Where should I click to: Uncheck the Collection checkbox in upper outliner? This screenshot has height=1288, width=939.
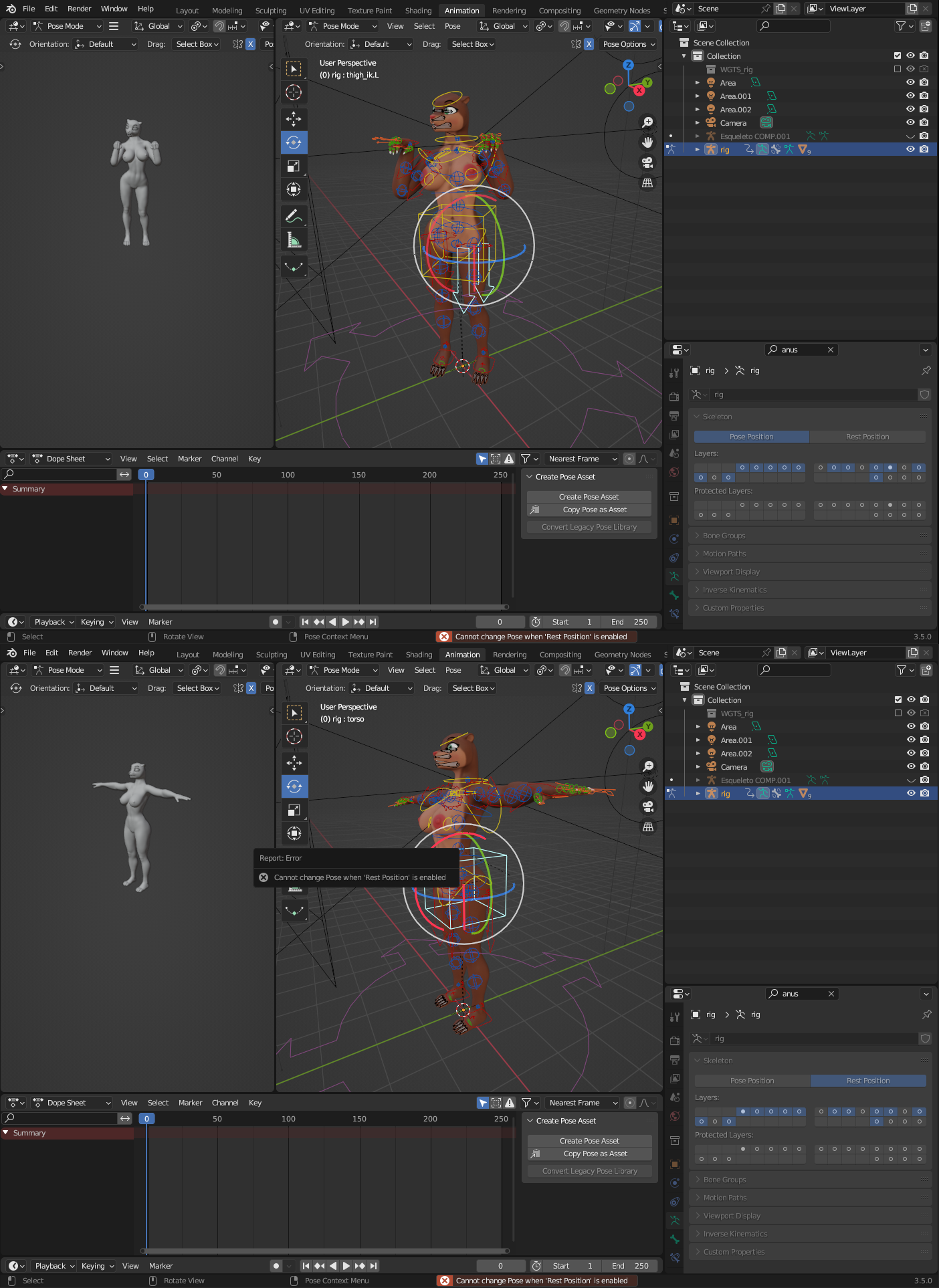coord(898,56)
